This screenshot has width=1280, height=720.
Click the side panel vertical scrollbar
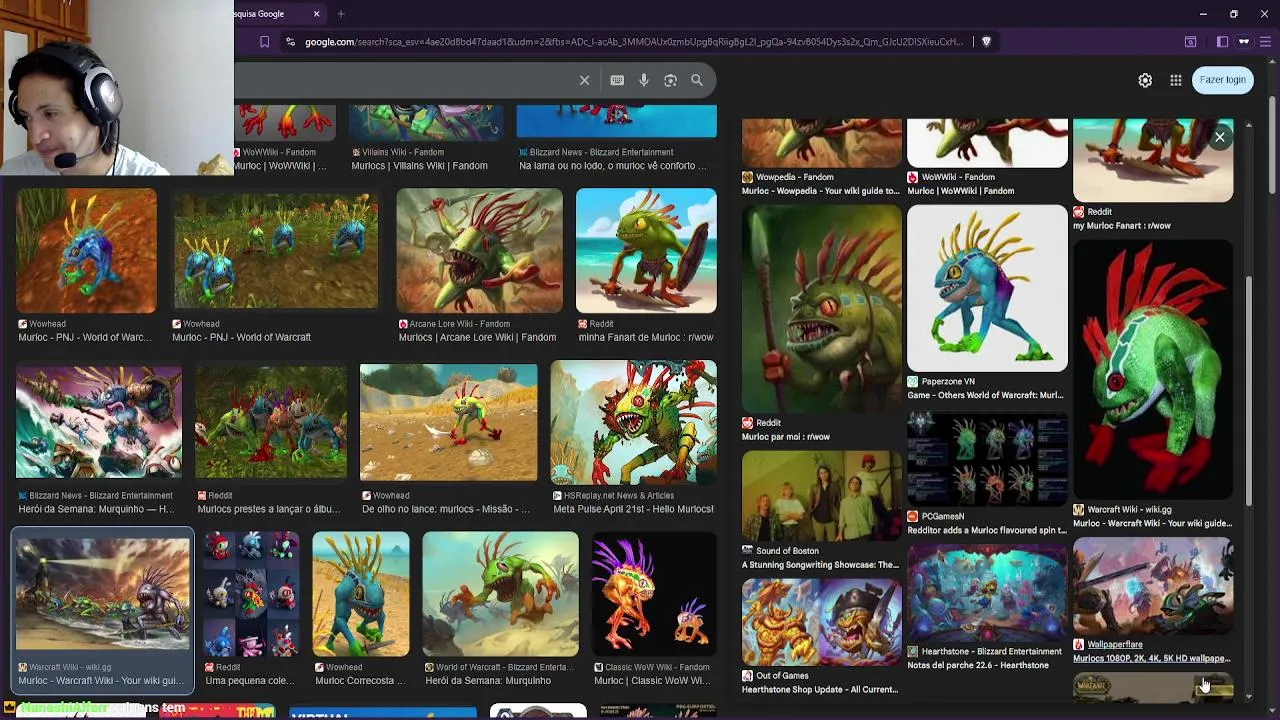(x=1247, y=390)
